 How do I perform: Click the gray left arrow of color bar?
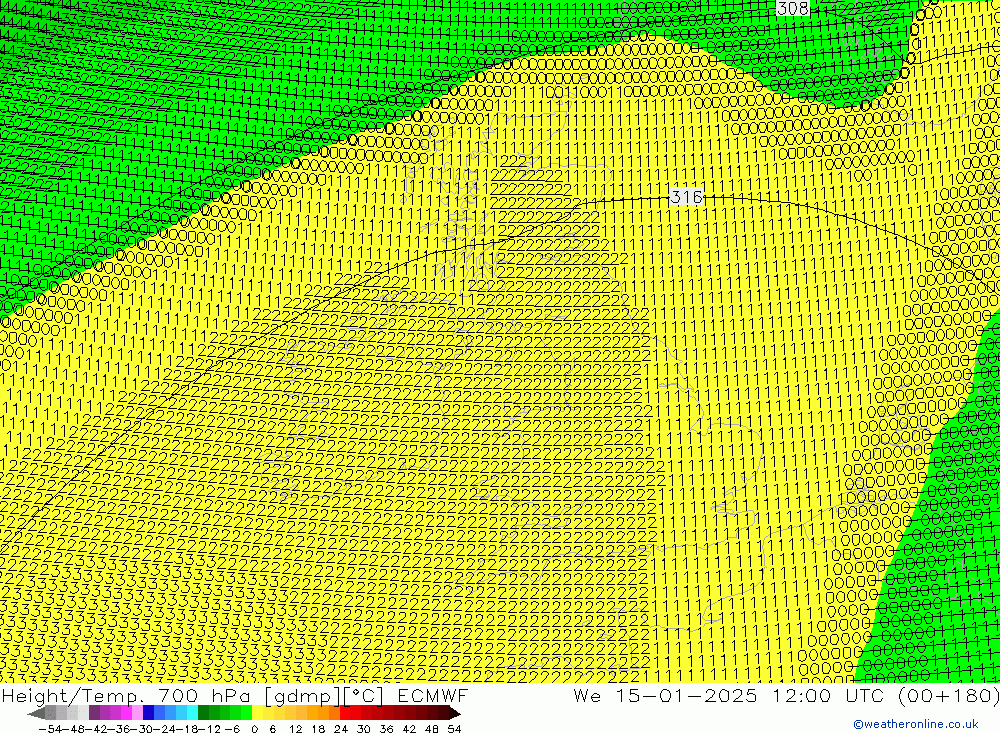pos(36,713)
